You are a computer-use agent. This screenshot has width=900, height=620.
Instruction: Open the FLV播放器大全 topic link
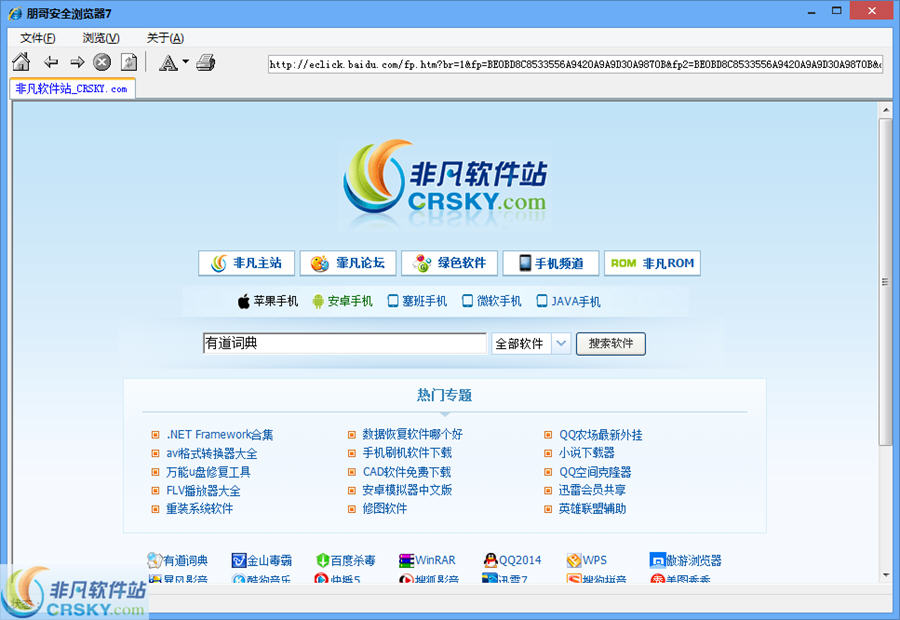click(x=203, y=490)
